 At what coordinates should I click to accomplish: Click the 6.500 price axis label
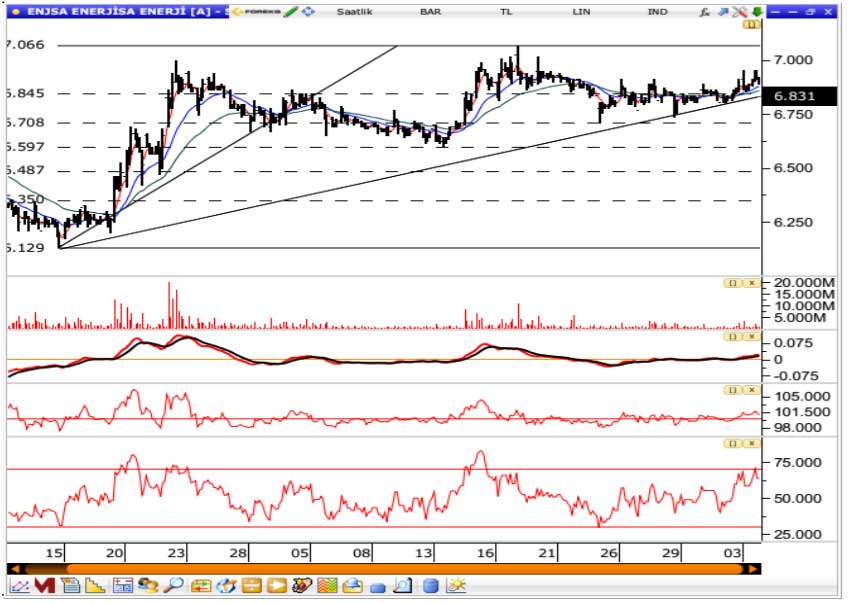pyautogui.click(x=793, y=168)
